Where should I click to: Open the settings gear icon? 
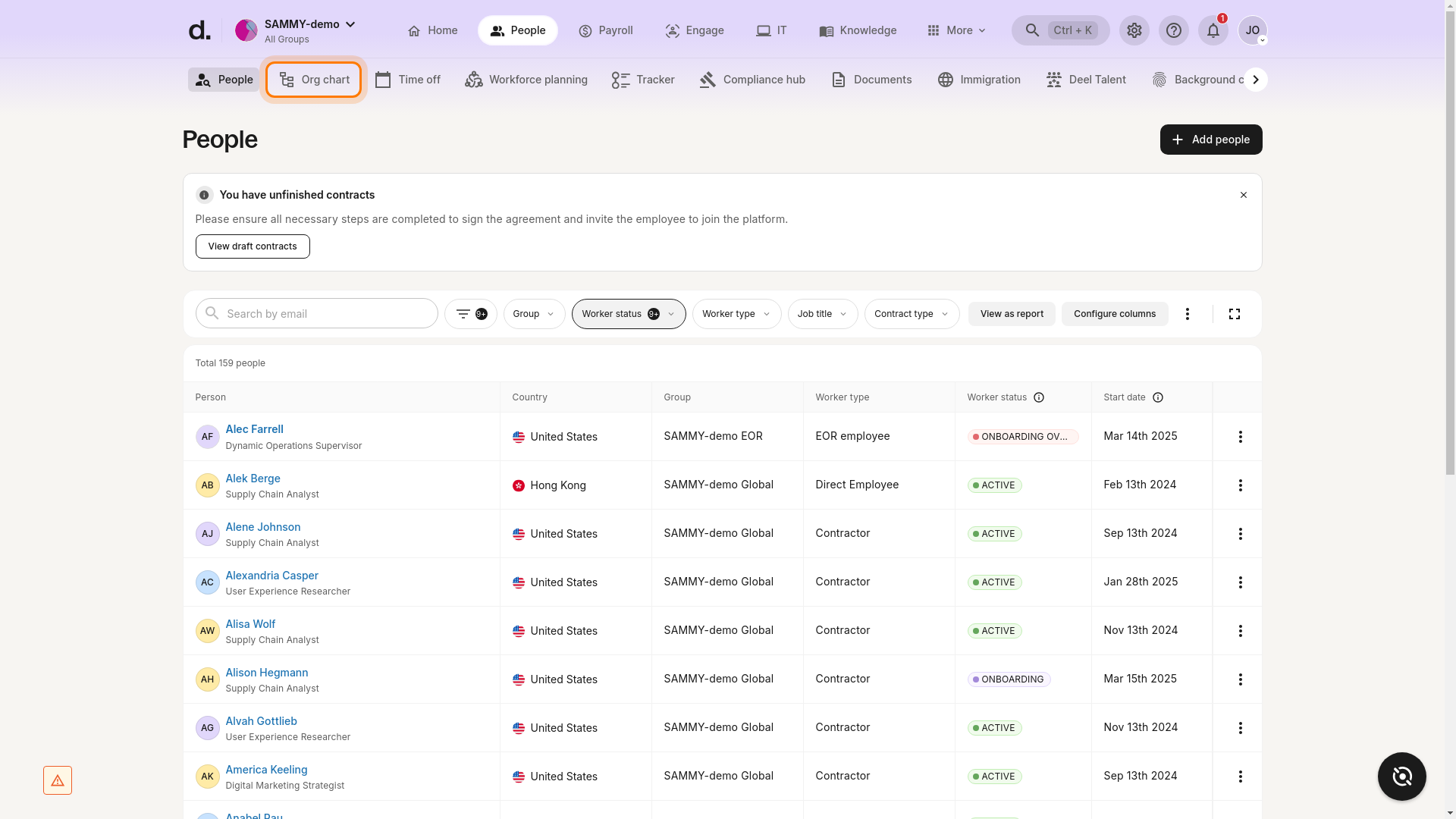[1134, 30]
